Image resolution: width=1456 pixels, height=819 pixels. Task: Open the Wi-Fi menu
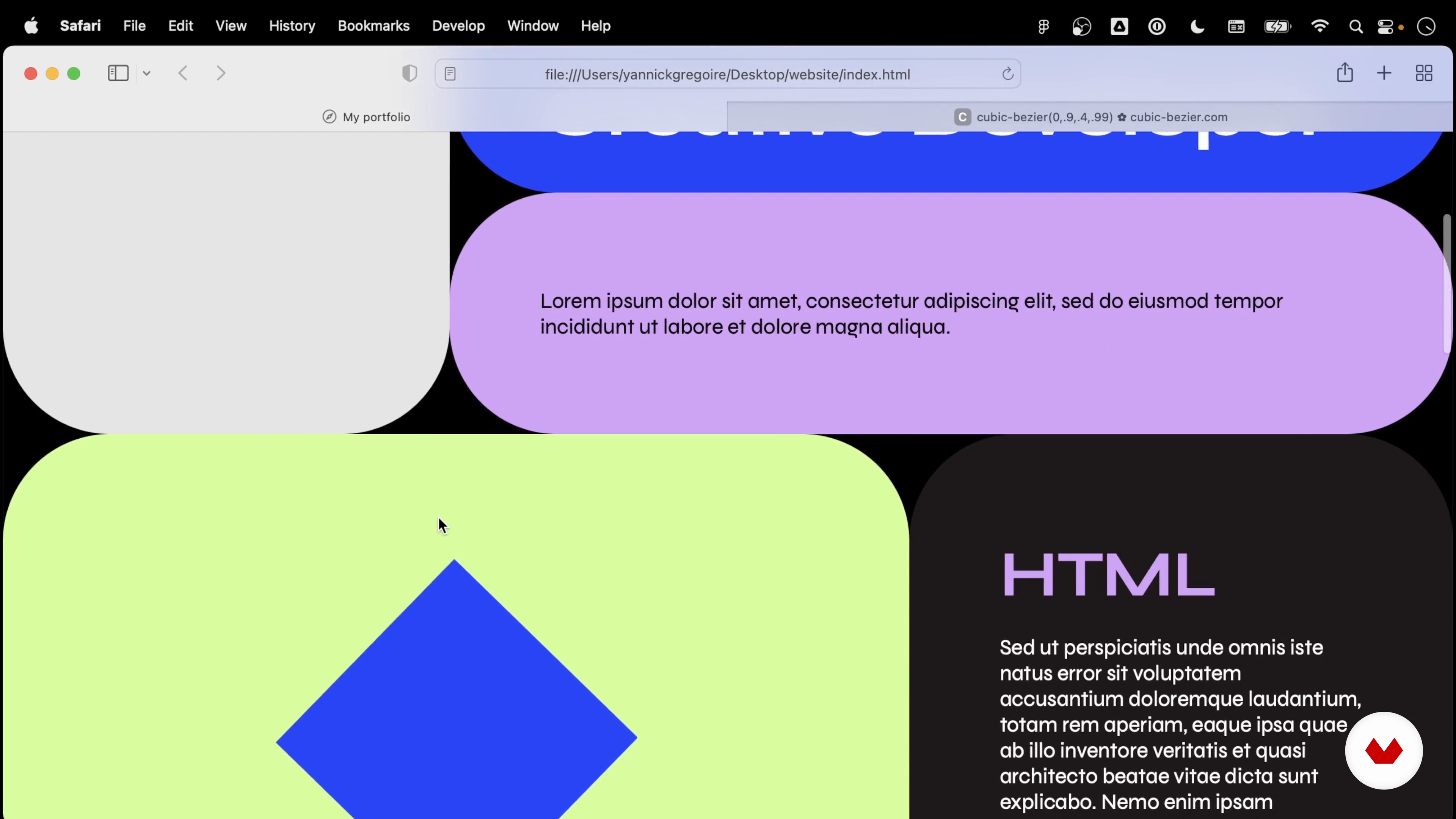(1320, 27)
